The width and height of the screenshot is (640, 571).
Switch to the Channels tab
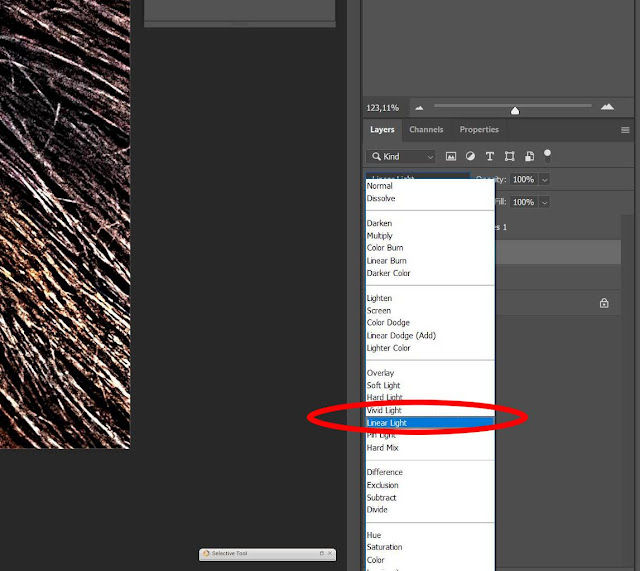pyautogui.click(x=426, y=129)
